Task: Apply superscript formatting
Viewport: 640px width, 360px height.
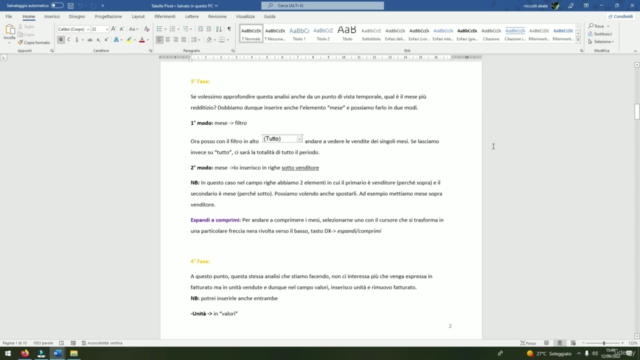Action: tap(106, 40)
